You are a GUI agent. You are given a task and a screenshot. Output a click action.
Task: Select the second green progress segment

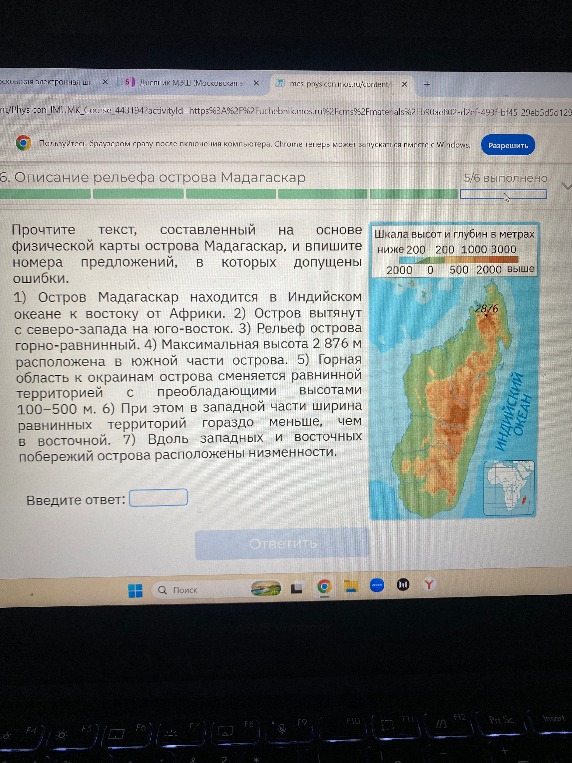[x=138, y=194]
